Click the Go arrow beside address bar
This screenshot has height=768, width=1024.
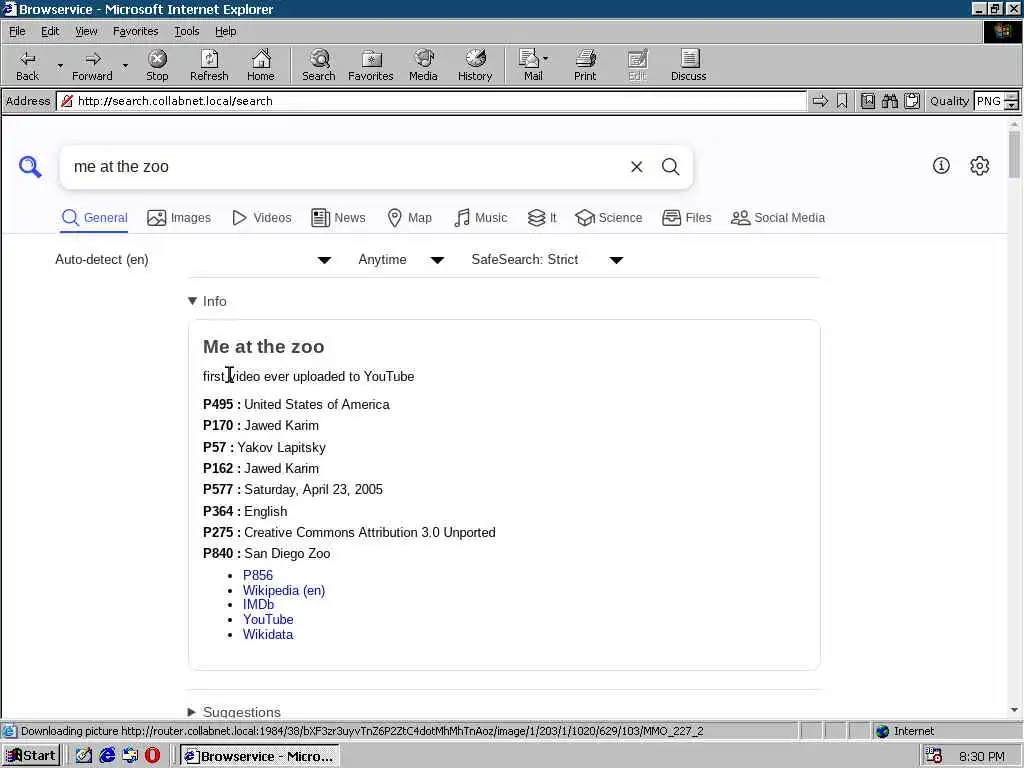(820, 101)
